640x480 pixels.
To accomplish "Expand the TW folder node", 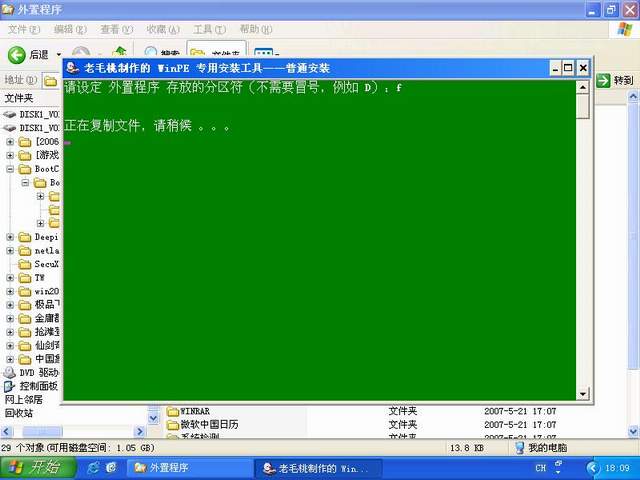I will point(10,278).
